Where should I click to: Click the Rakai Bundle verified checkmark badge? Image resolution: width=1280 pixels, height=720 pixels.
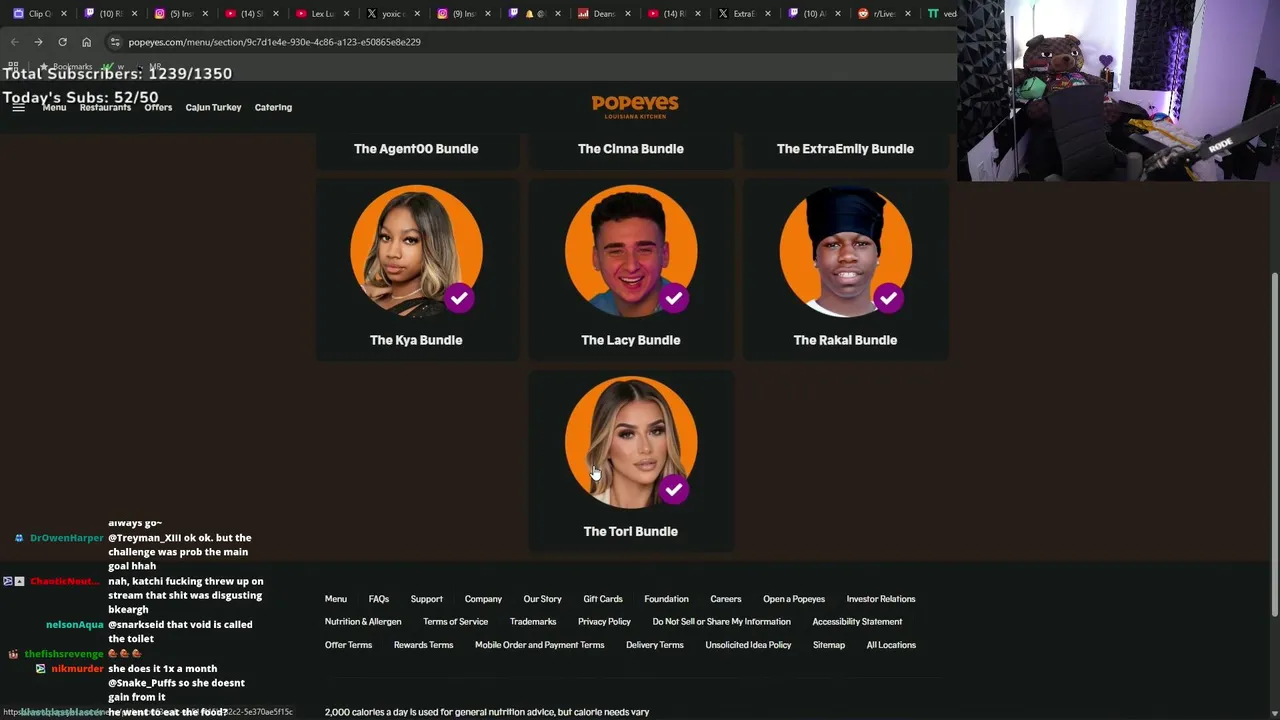888,298
